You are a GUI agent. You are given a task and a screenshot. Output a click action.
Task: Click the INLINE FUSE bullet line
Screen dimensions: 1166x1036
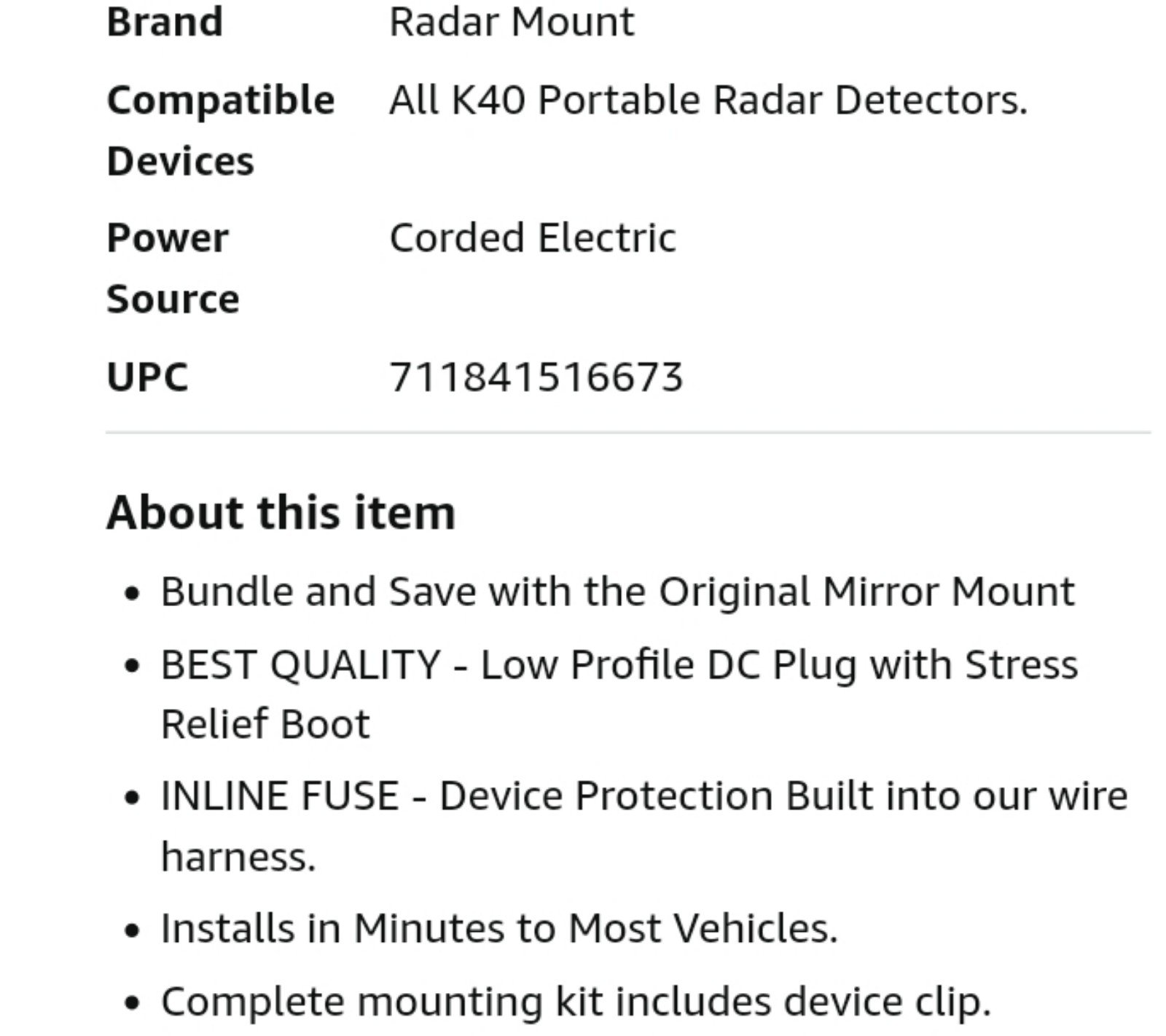click(x=644, y=795)
